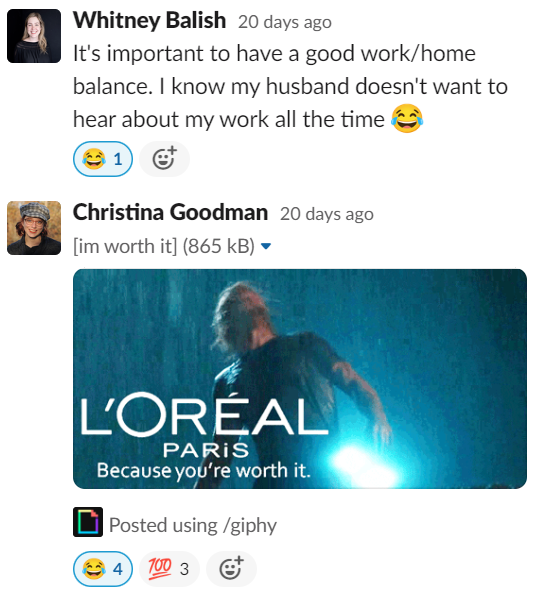Click Whitney's message text about work/home balance
The width and height of the screenshot is (549, 599).
pos(290,86)
